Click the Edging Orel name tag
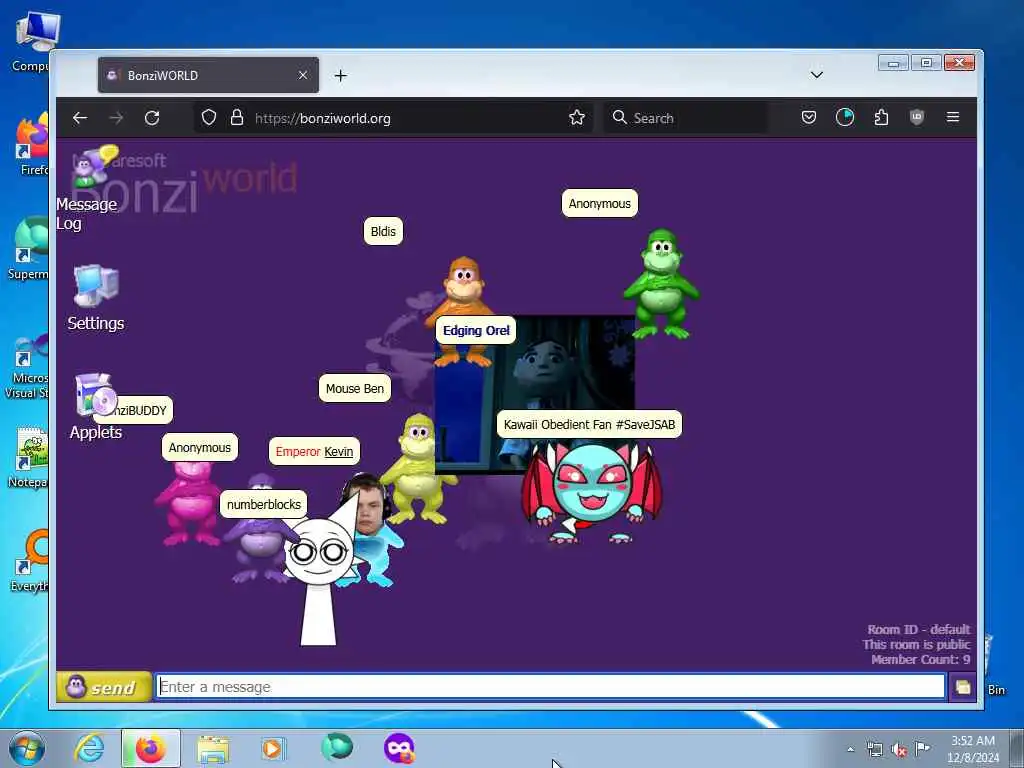 (476, 330)
